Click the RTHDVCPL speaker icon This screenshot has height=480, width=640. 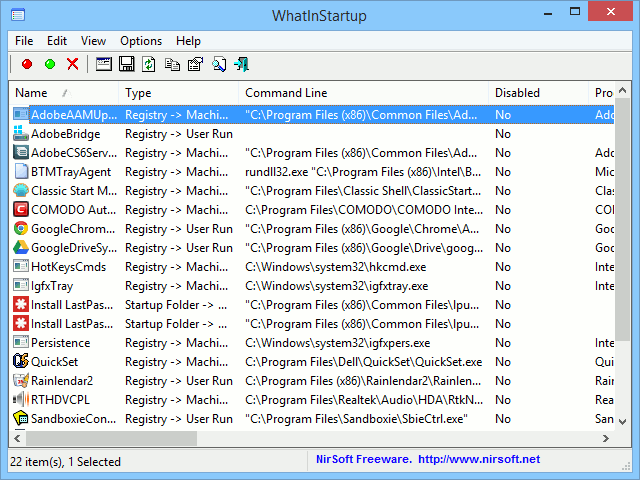(x=20, y=399)
